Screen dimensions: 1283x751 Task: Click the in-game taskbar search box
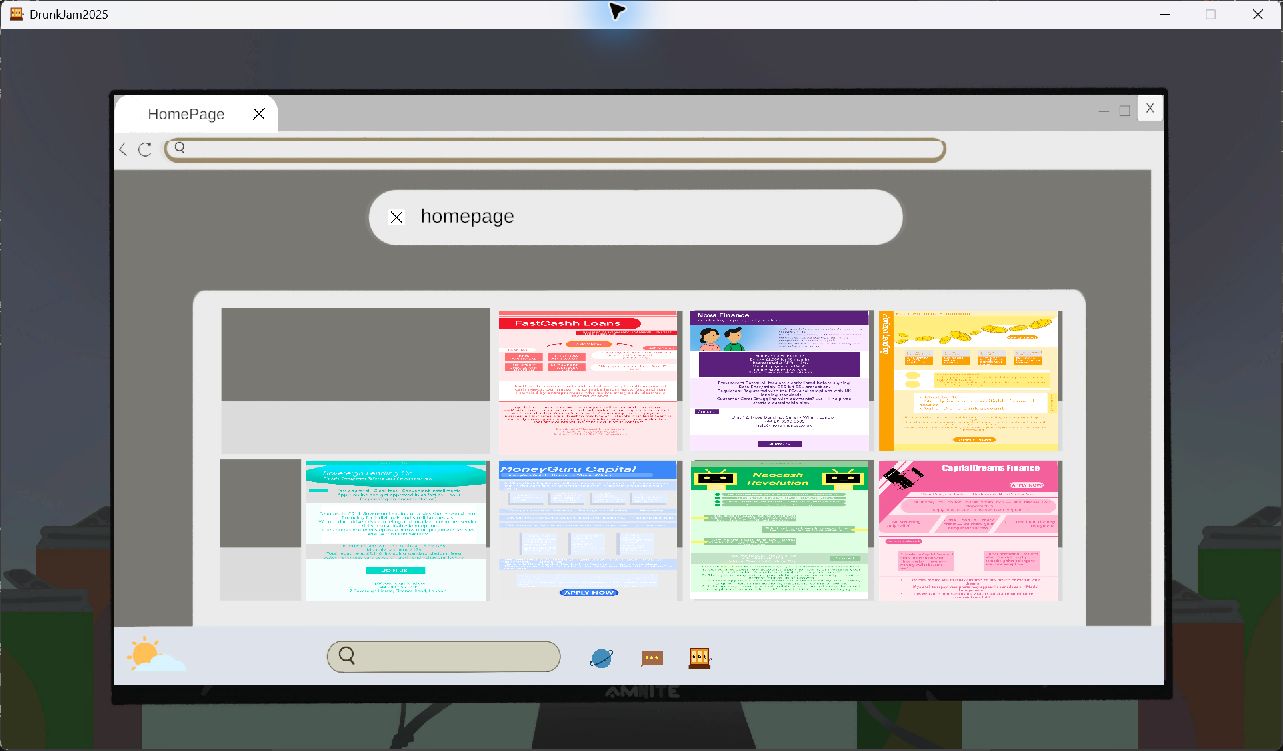click(443, 657)
